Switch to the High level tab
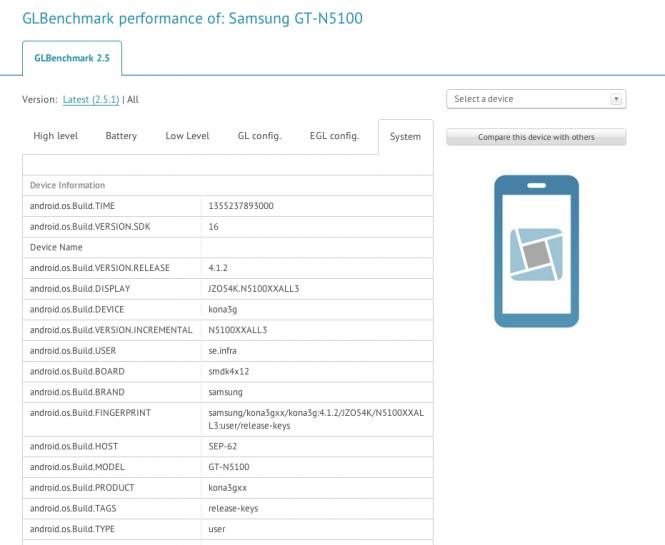 pos(57,136)
